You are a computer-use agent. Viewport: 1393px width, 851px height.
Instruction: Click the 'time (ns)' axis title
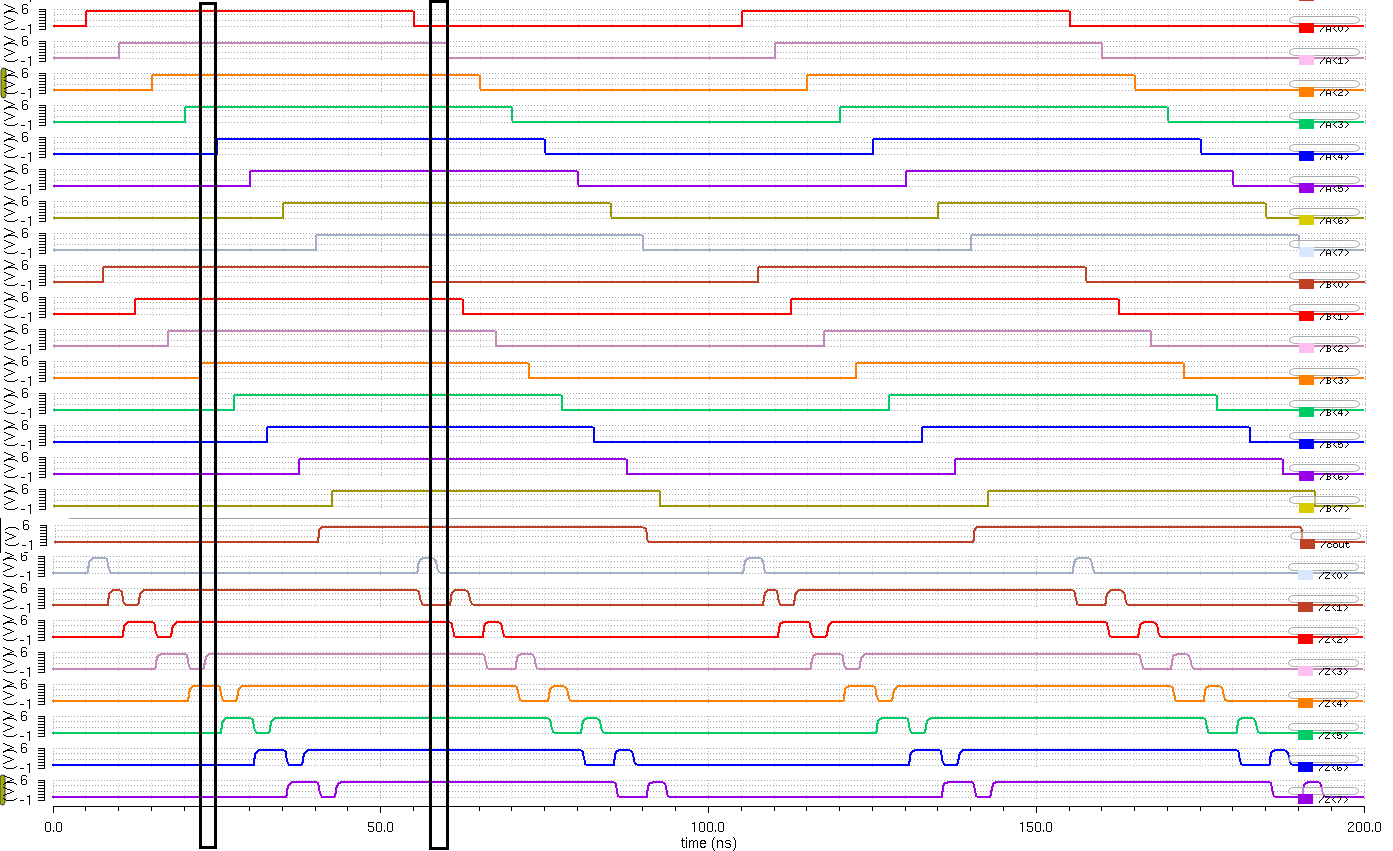coord(708,843)
